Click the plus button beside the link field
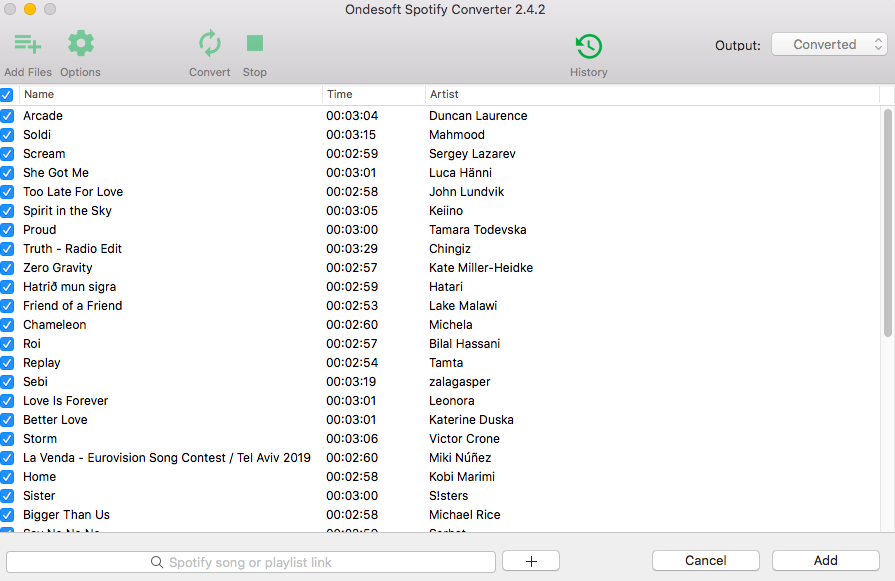895x581 pixels. click(x=531, y=561)
